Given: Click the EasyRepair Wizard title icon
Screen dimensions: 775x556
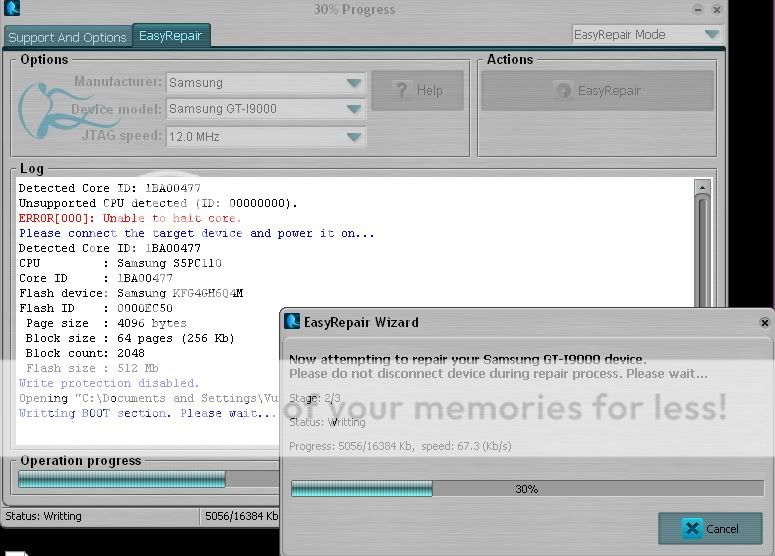Looking at the screenshot, I should pos(292,321).
